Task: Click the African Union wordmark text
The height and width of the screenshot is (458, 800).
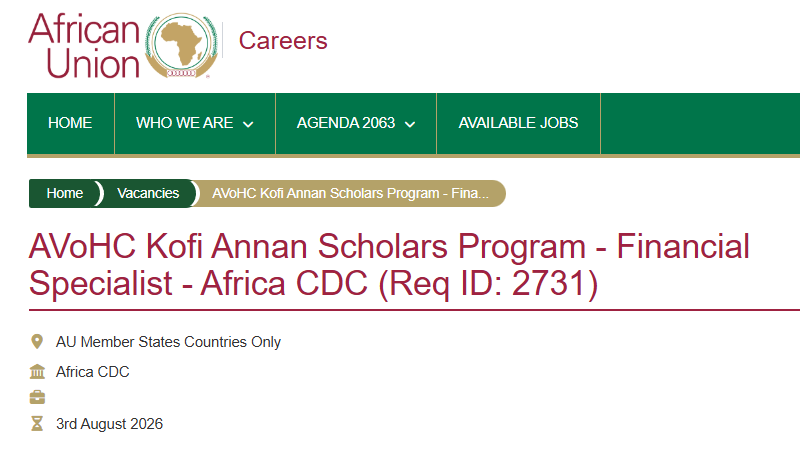Action: 84,45
